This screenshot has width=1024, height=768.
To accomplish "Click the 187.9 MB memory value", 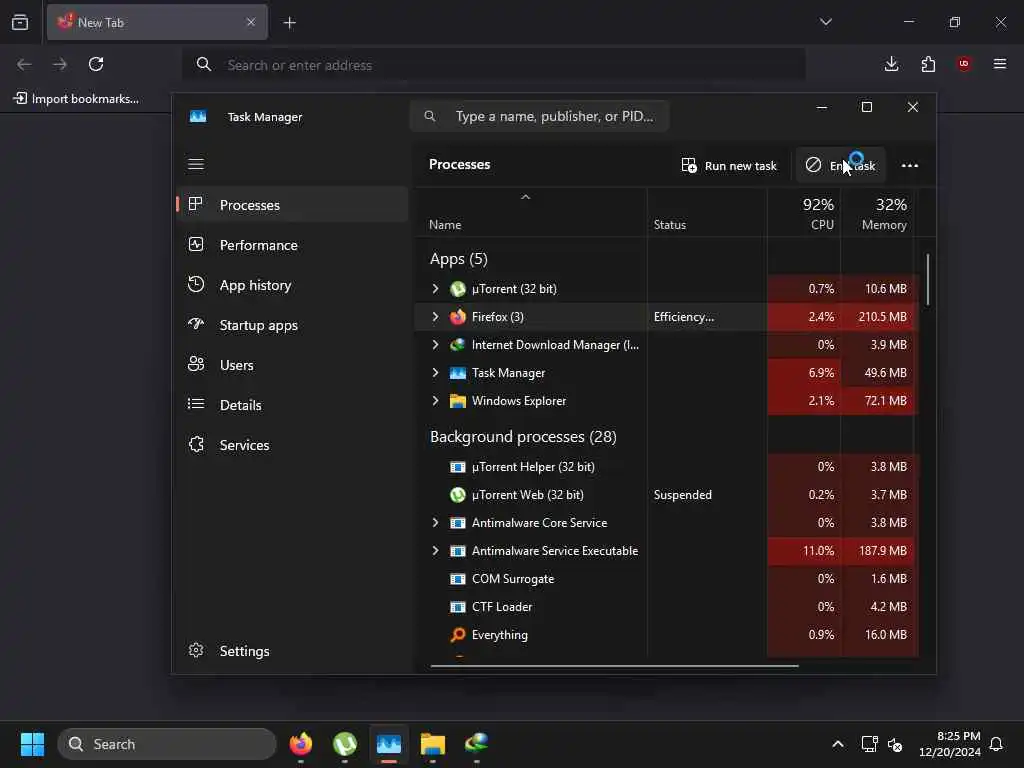I will [882, 551].
